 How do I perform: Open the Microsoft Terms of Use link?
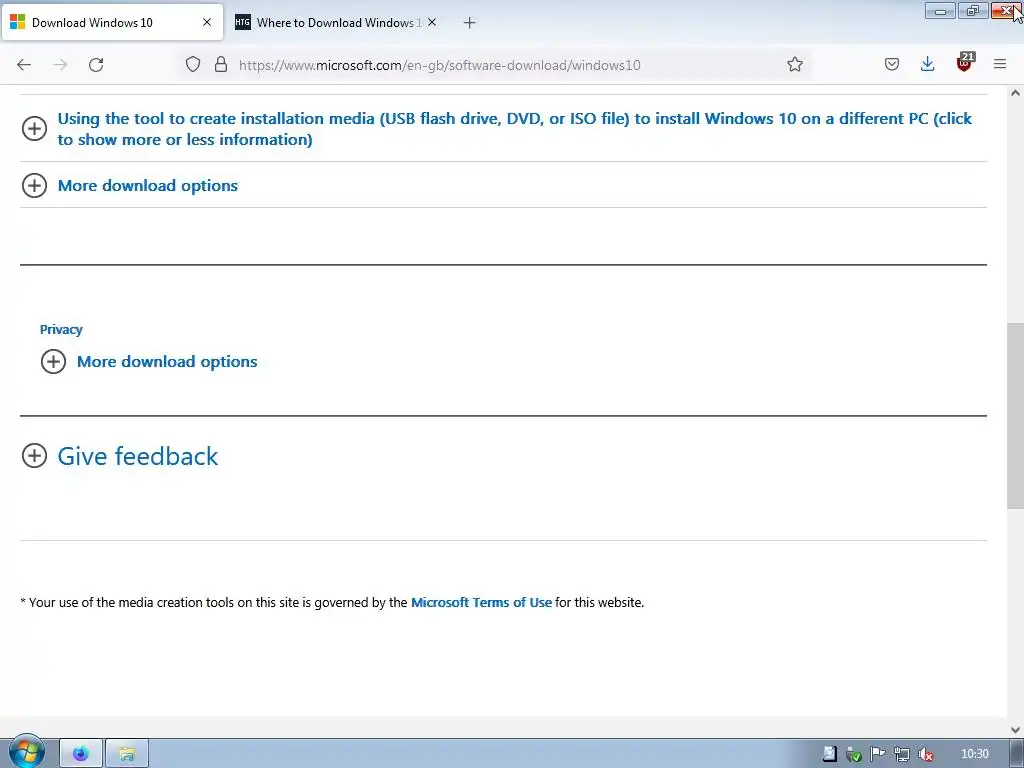[481, 602]
